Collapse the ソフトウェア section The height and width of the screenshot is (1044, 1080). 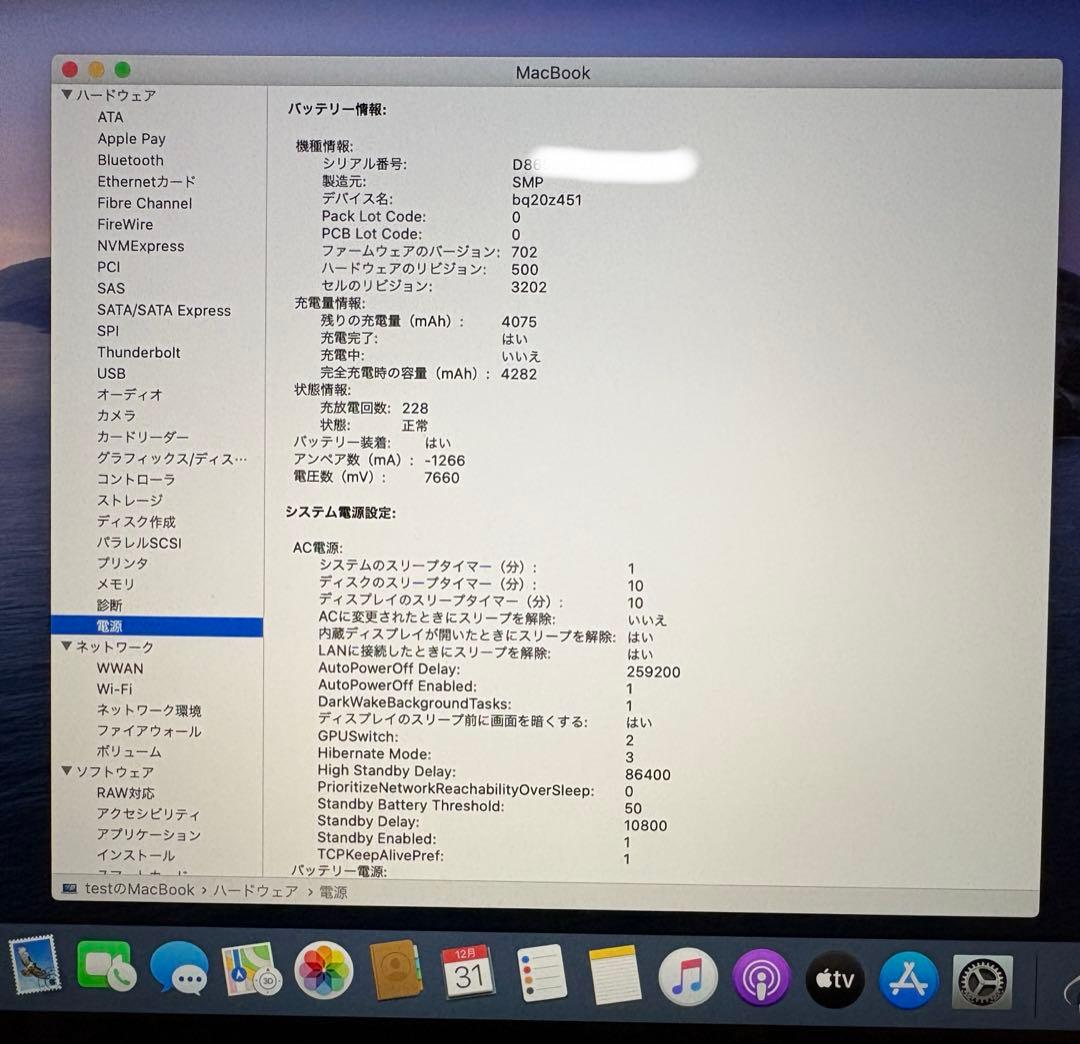click(68, 772)
